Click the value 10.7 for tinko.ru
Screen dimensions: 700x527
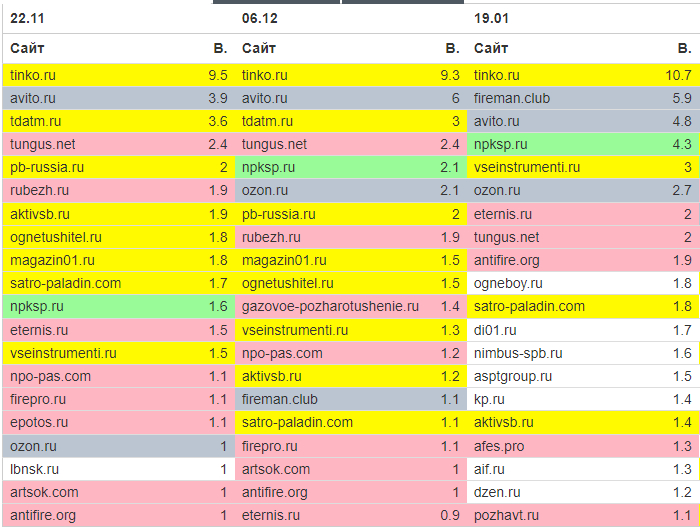pos(678,75)
